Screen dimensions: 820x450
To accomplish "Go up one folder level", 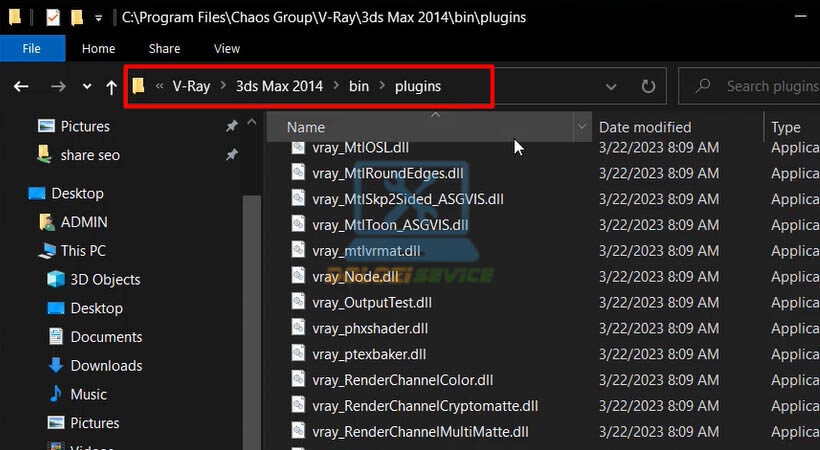I will (x=111, y=87).
